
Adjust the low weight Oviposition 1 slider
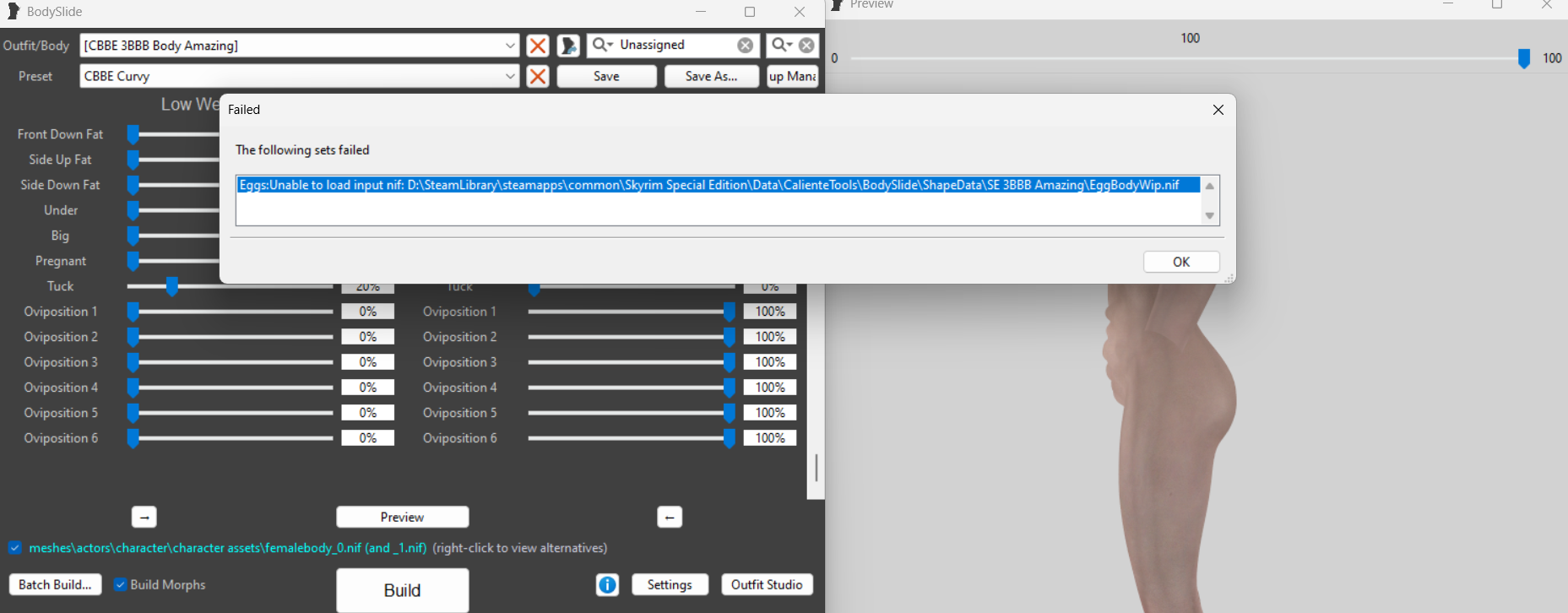(133, 312)
